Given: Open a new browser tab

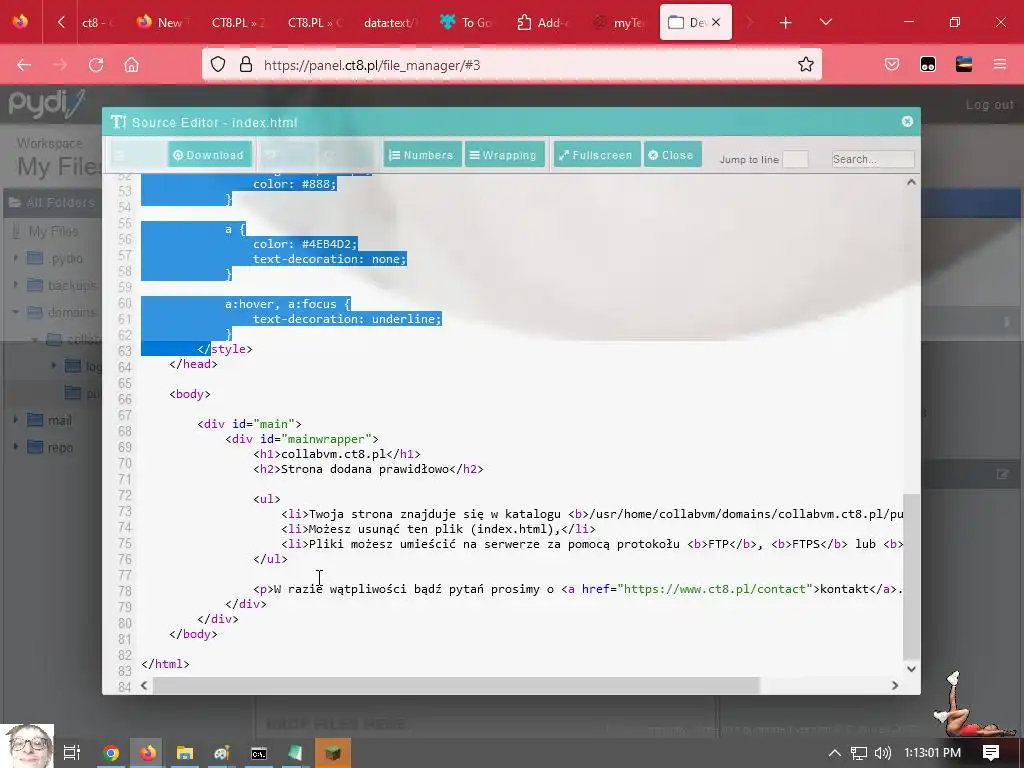Looking at the screenshot, I should tap(786, 23).
